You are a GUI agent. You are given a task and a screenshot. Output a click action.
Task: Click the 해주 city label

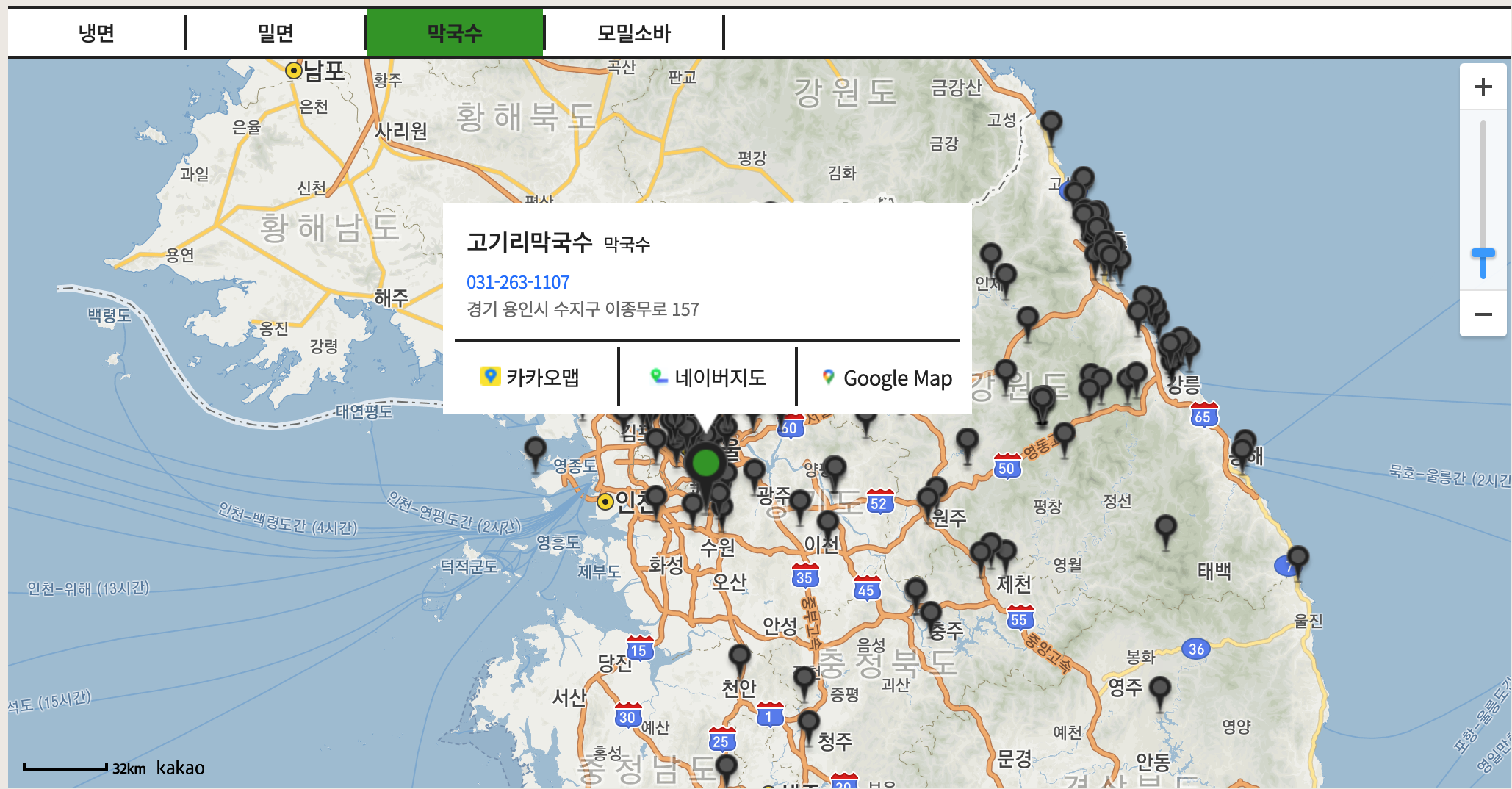click(391, 298)
